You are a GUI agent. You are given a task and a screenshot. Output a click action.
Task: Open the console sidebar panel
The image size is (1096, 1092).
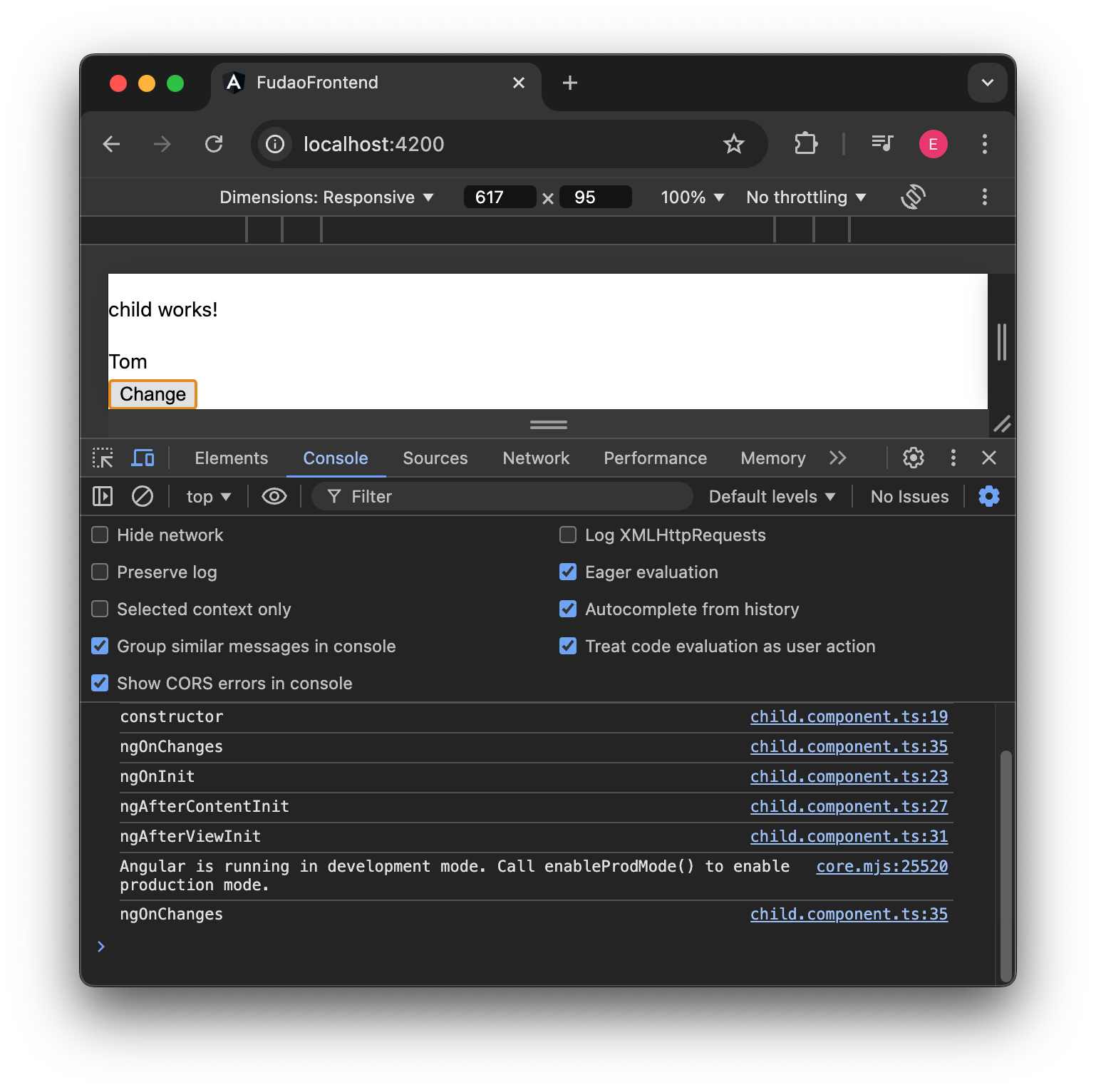coord(102,496)
